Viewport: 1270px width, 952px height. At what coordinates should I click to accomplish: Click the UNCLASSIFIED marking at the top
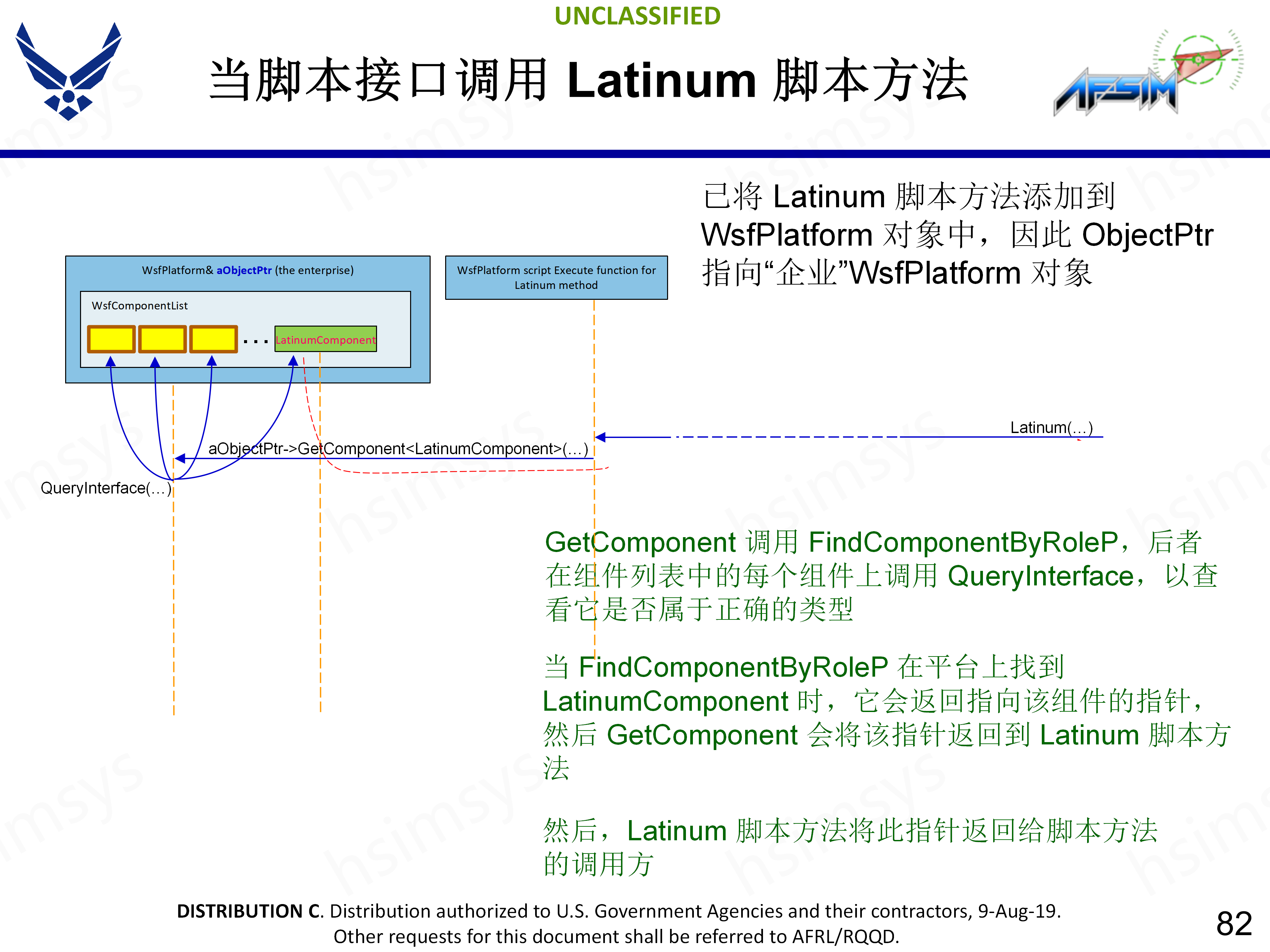(x=637, y=16)
